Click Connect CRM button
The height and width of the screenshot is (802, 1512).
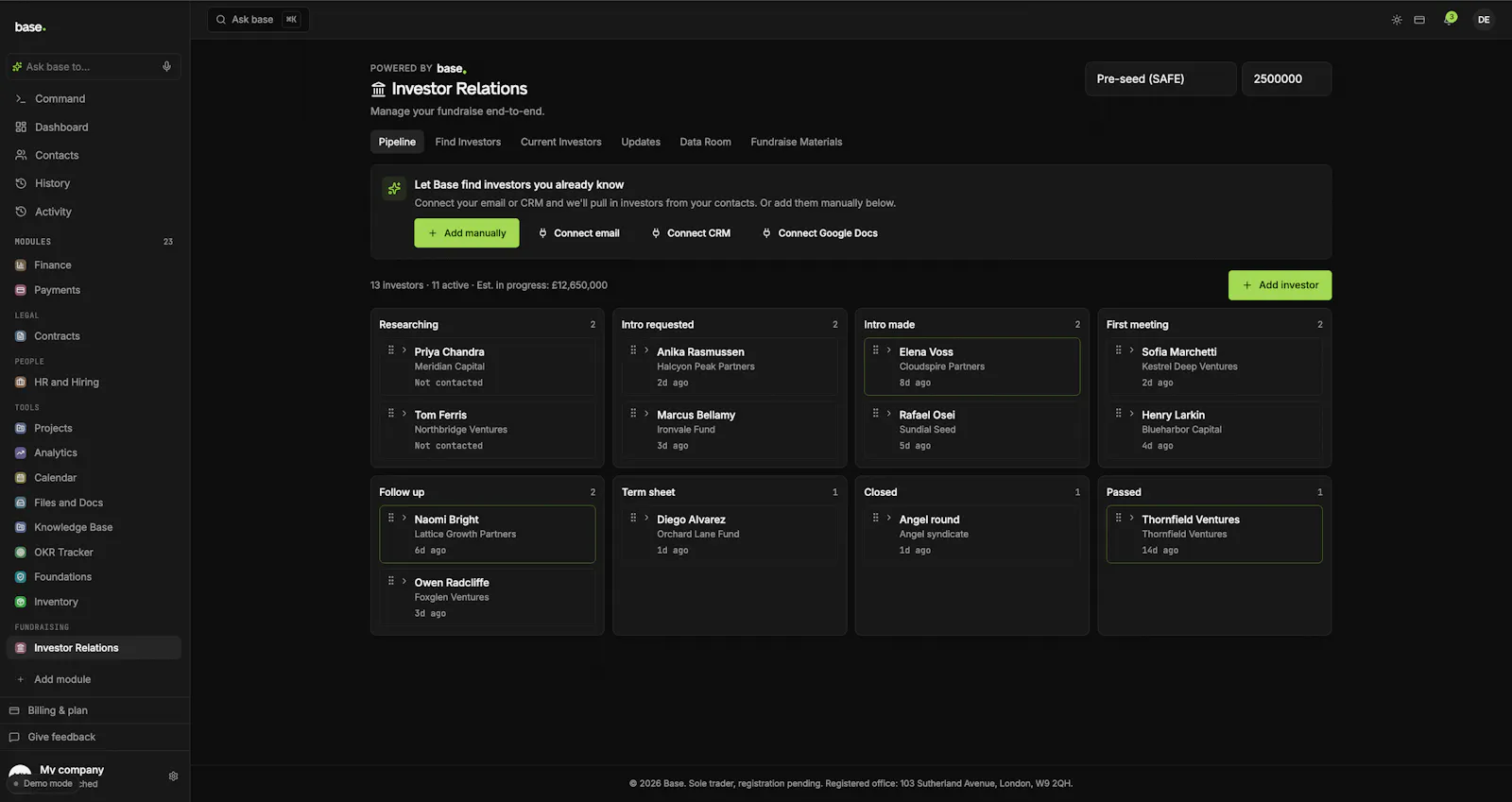[692, 233]
